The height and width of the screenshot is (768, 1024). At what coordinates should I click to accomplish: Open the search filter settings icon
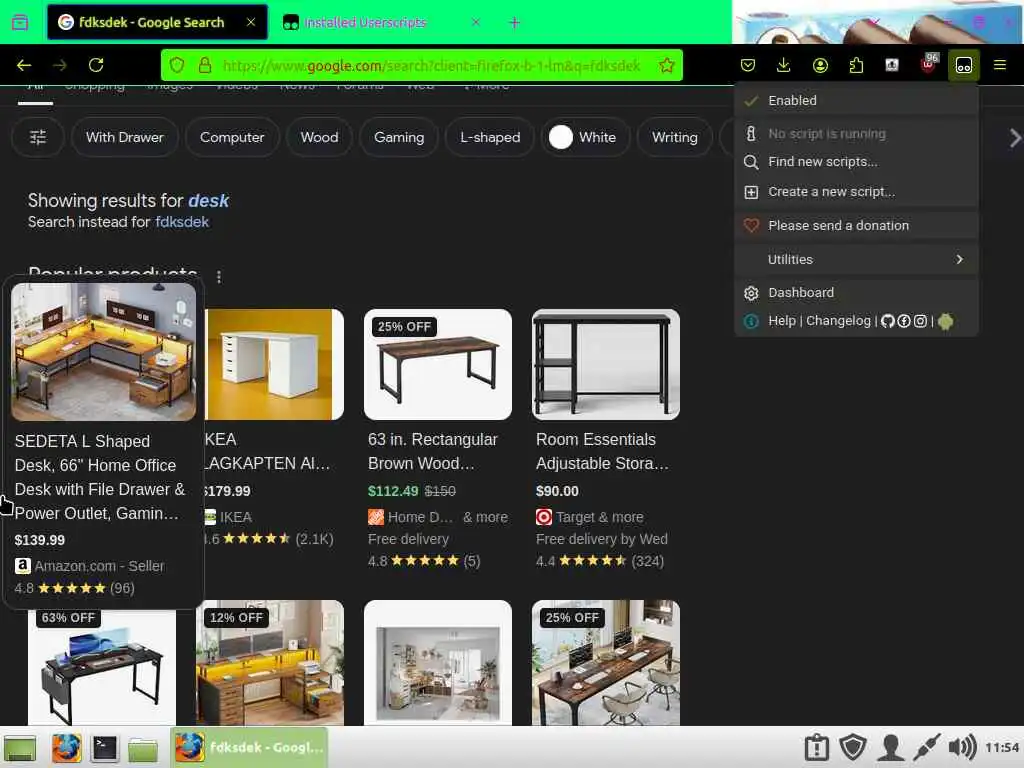[38, 137]
